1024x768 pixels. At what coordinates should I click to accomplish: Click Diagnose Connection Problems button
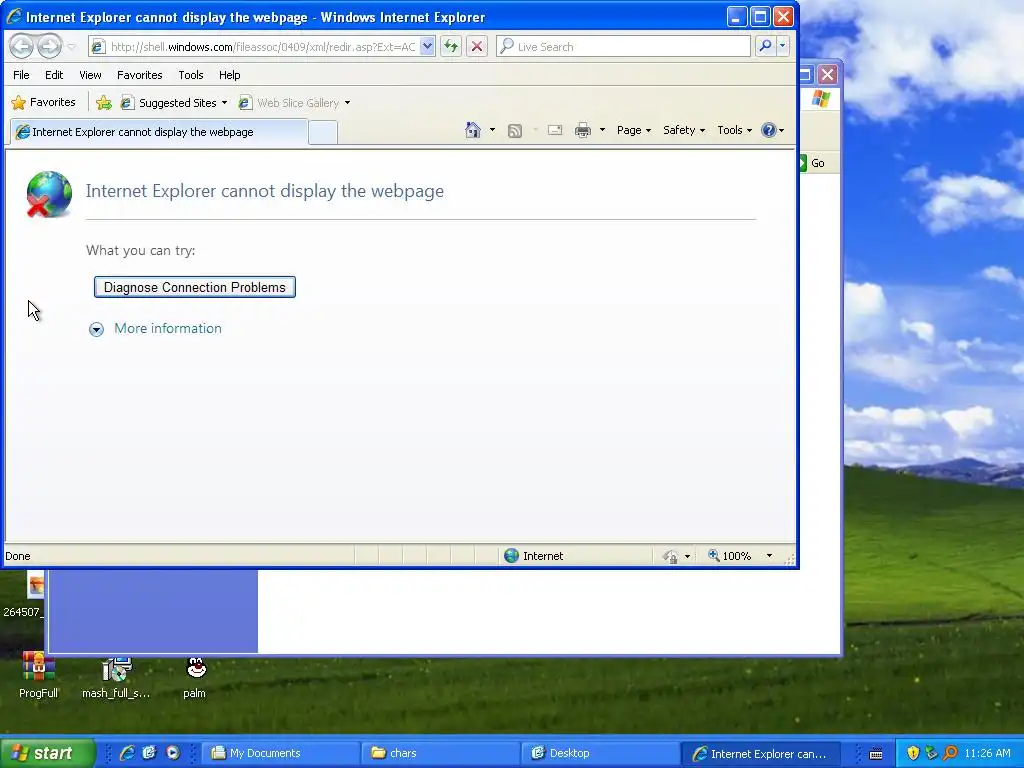click(195, 287)
